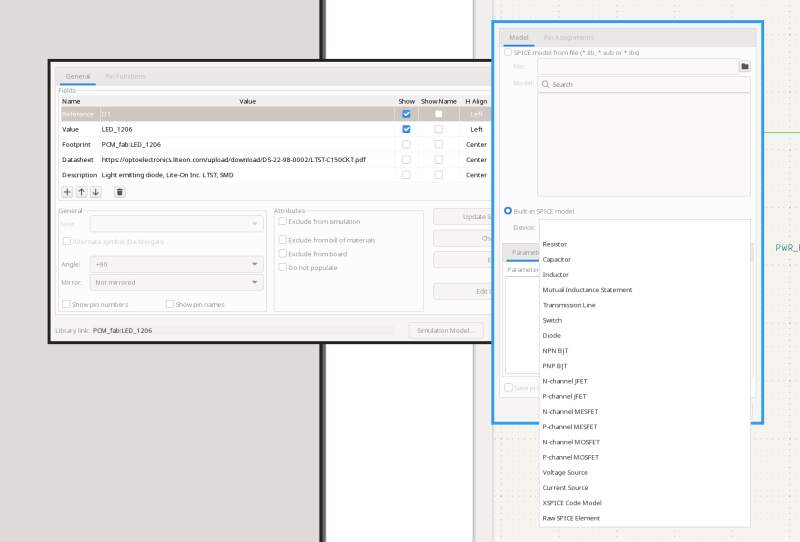
Task: Click H Align Center cell of Footprint row
Action: click(x=476, y=144)
